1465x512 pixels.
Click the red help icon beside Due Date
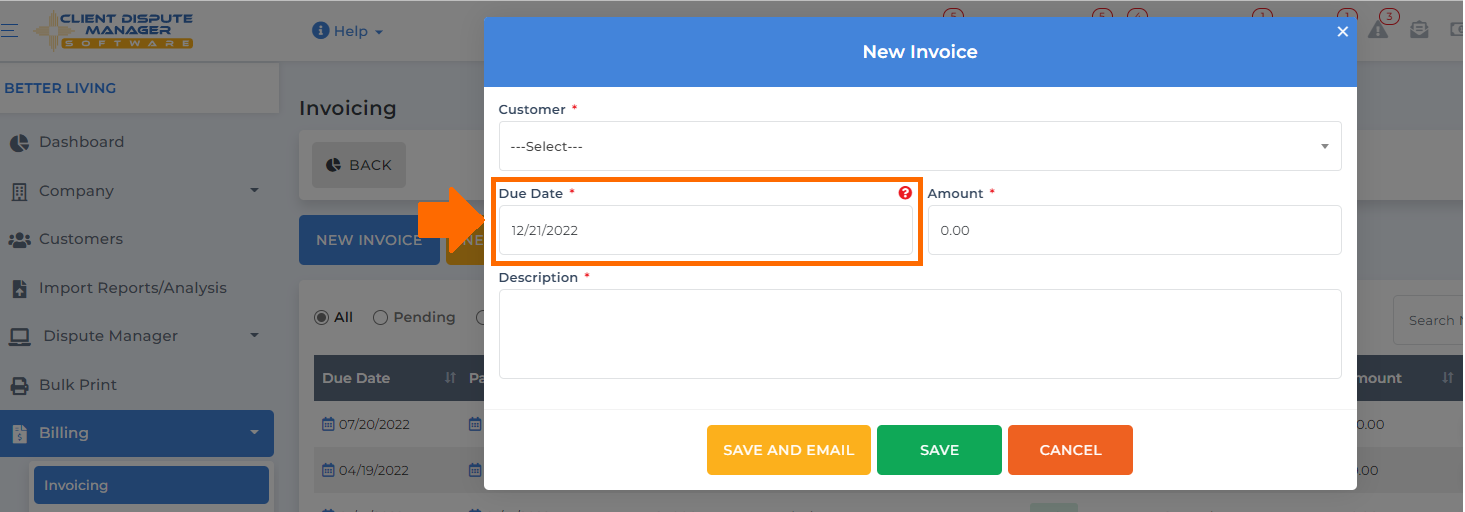coord(905,193)
